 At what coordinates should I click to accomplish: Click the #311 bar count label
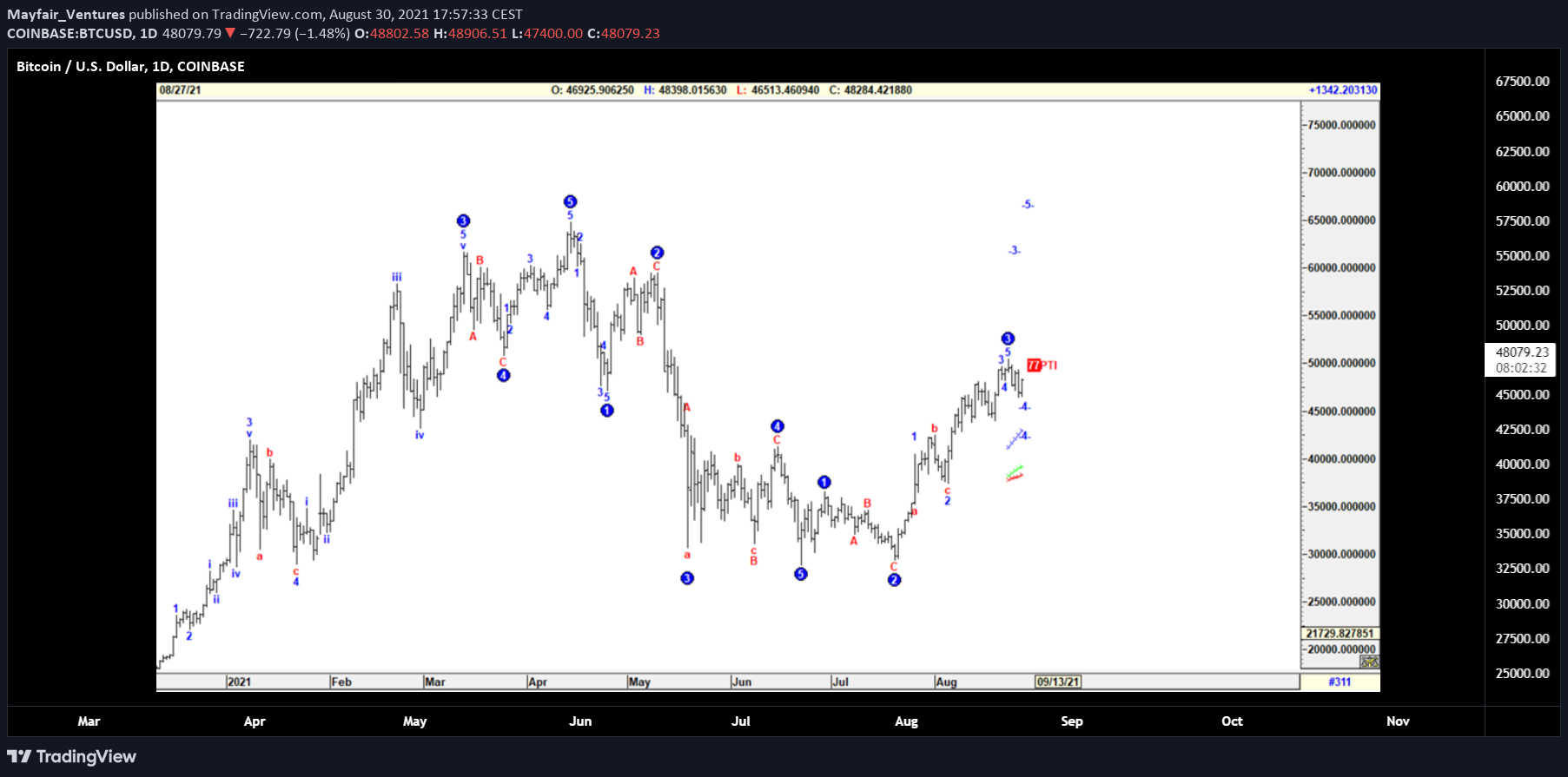1340,682
